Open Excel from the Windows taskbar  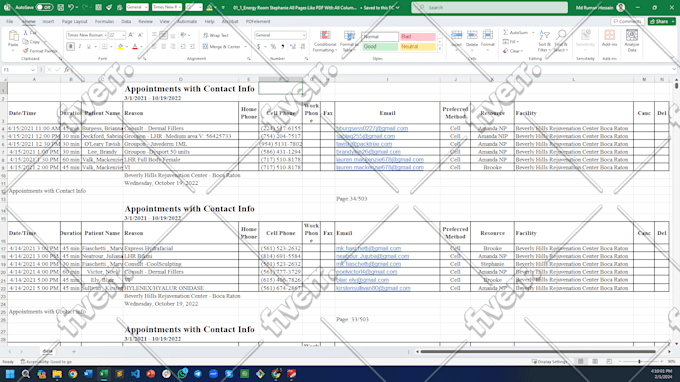pos(104,374)
